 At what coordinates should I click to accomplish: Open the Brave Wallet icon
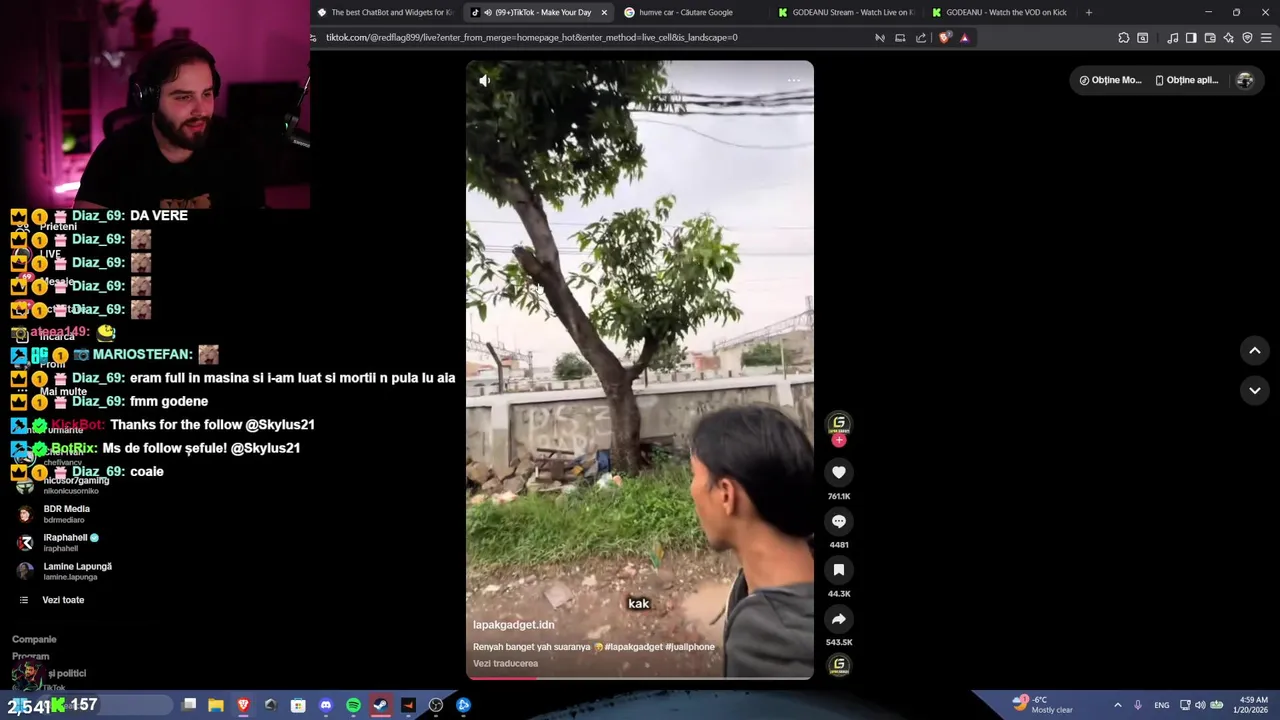[x=1210, y=38]
